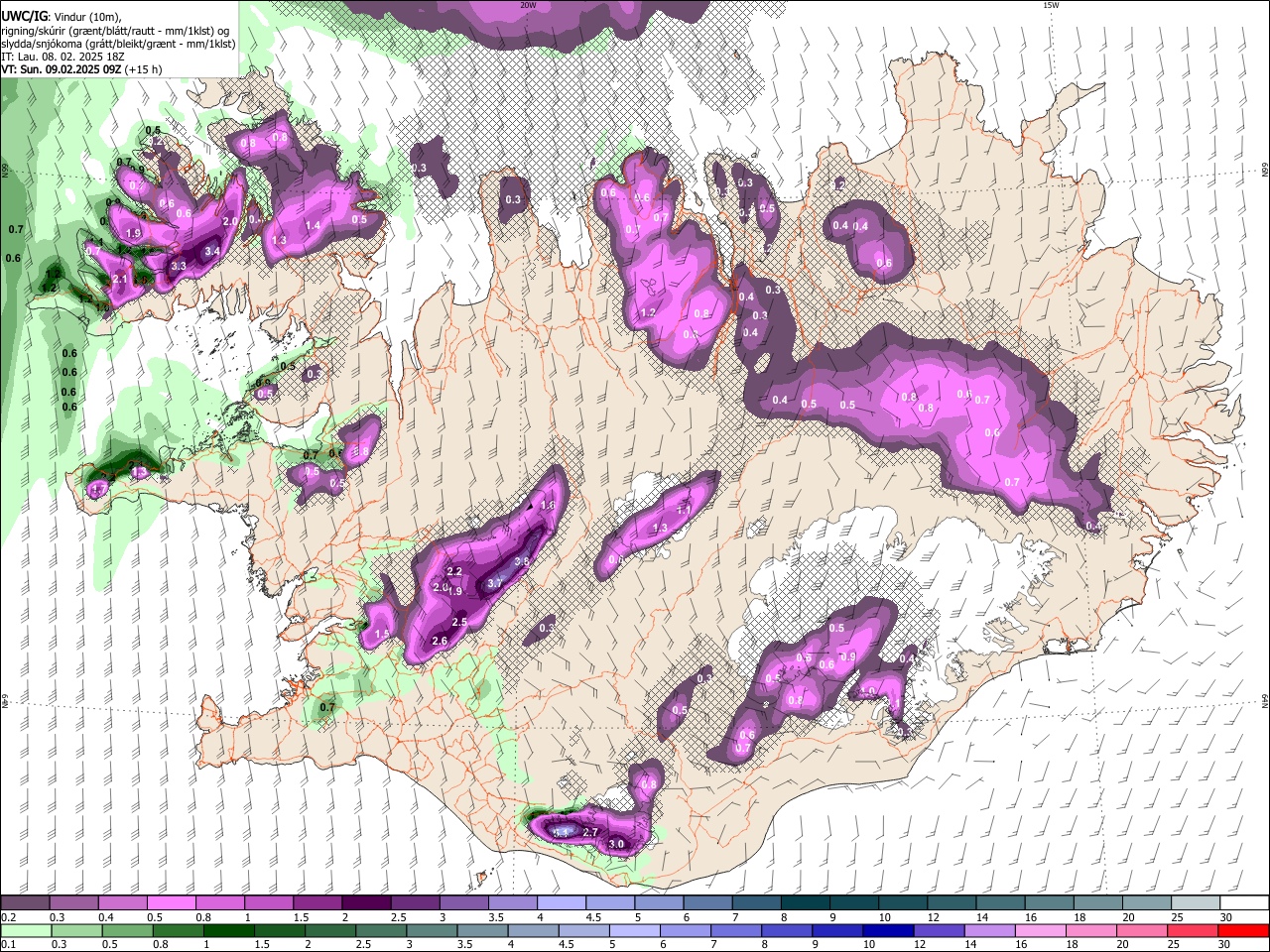
Task: Click the 1.6 snowfall value on the map
Action: click(549, 505)
